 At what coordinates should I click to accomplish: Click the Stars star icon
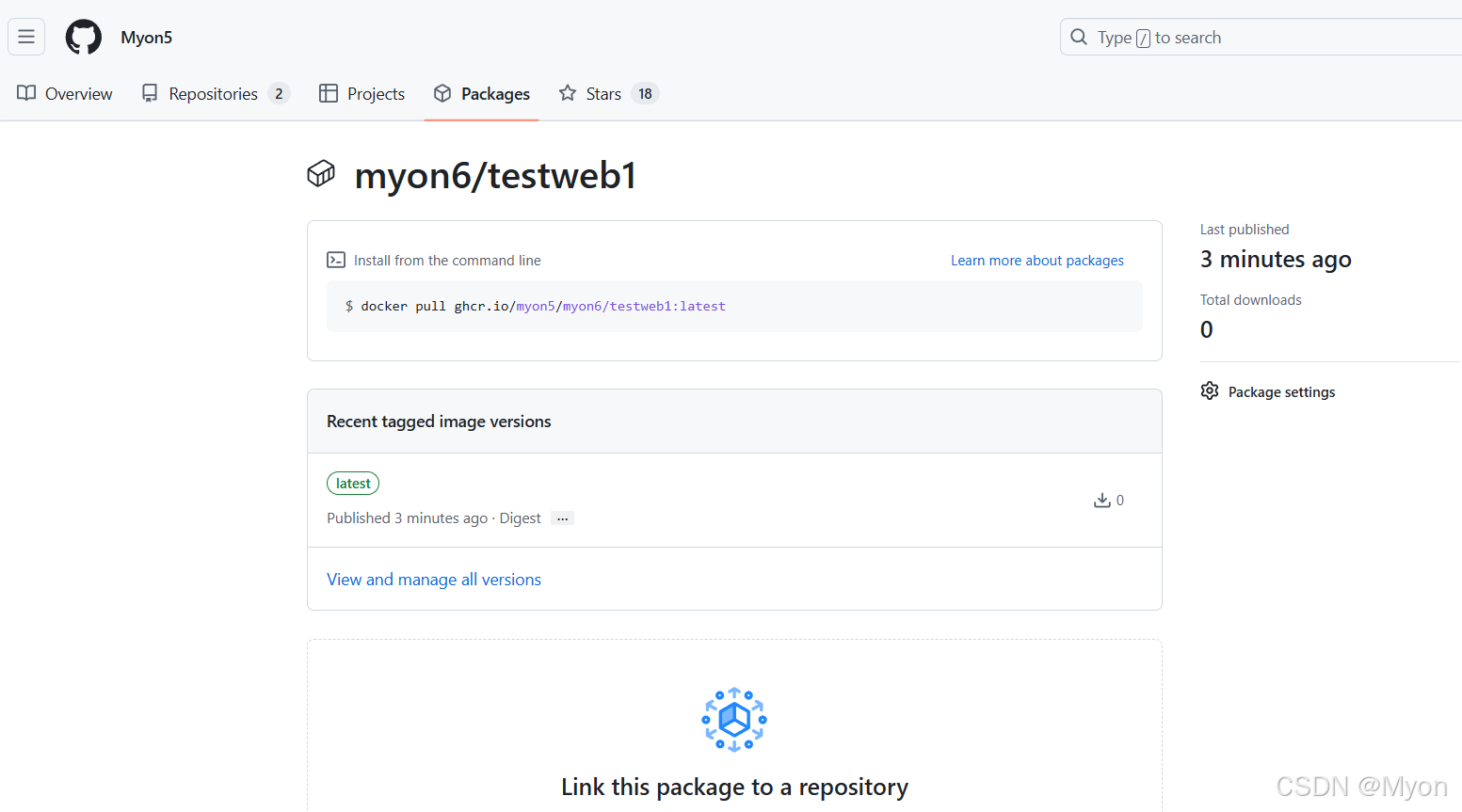pos(568,93)
